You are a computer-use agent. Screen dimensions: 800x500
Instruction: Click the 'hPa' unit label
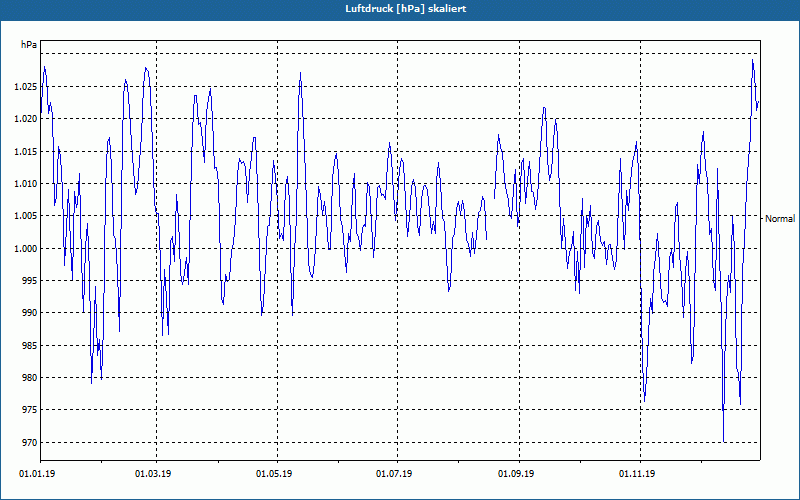click(29, 45)
